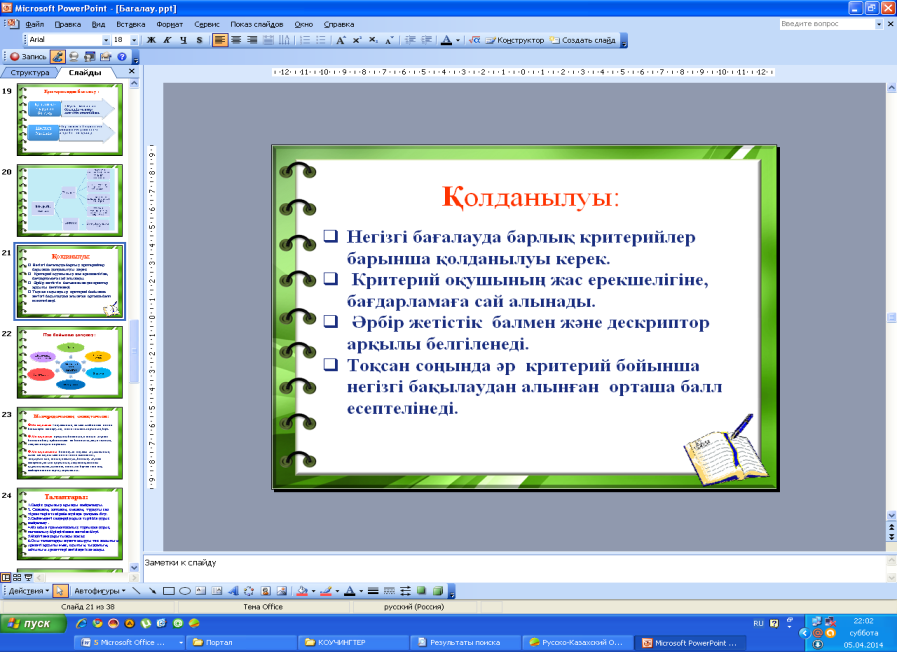Image resolution: width=897 pixels, height=652 pixels.
Task: Open Вид menu
Action: pos(98,25)
